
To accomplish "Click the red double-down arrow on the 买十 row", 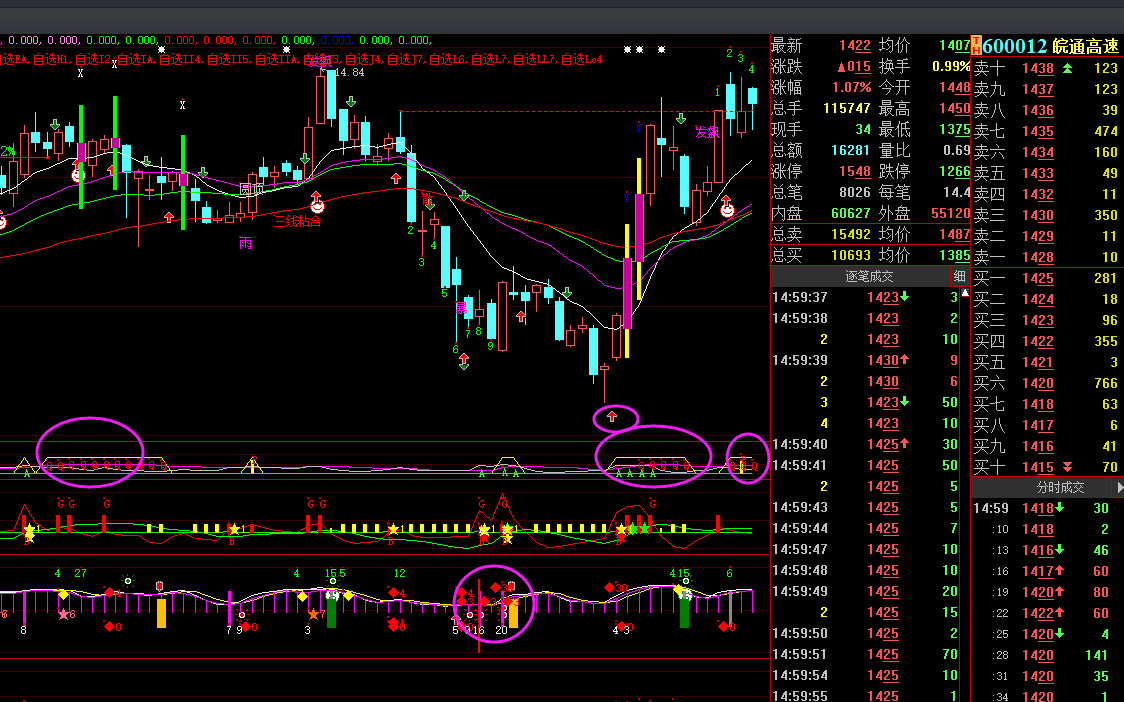I will coord(1067,467).
